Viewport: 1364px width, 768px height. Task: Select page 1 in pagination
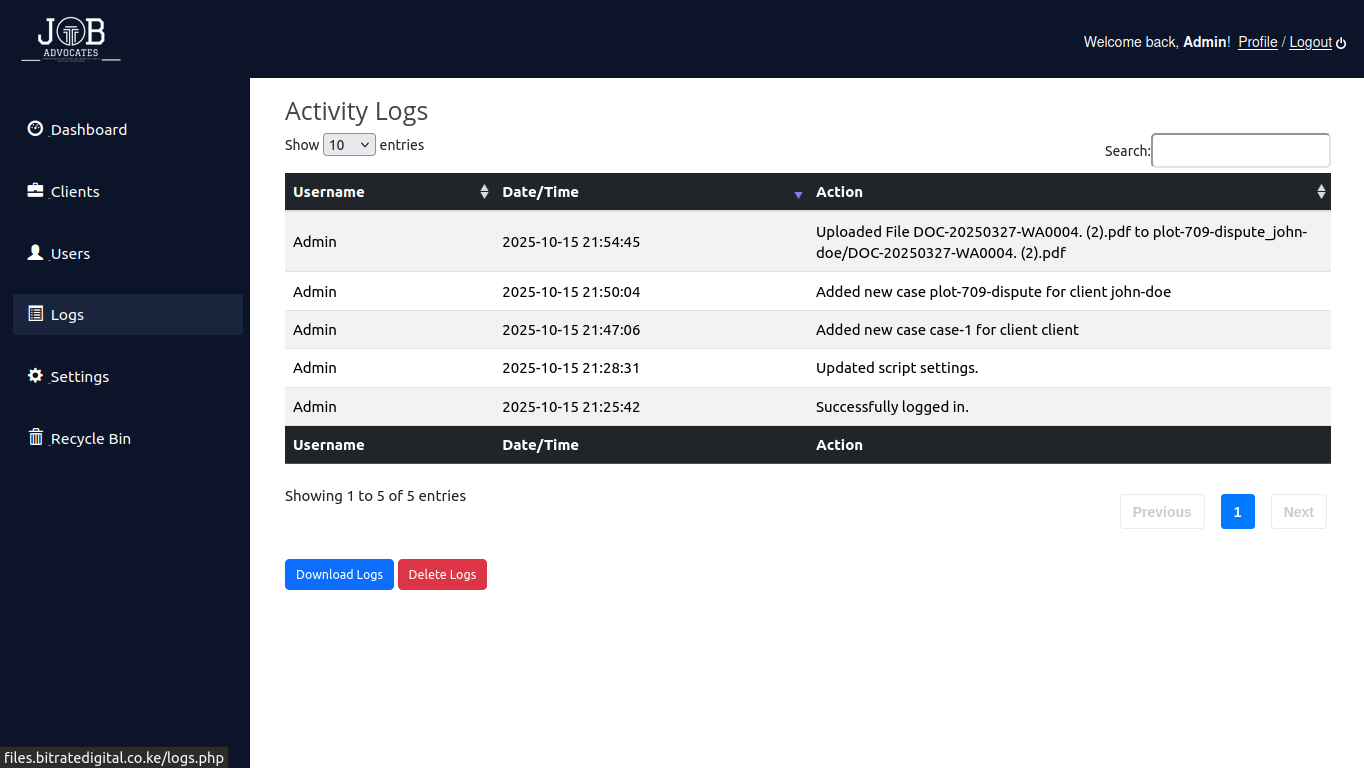point(1237,512)
